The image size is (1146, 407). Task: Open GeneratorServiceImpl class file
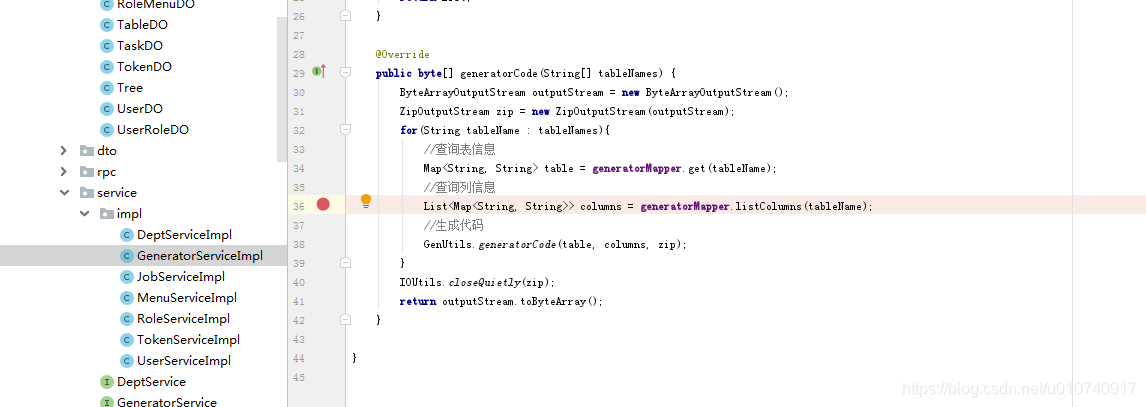tap(200, 256)
